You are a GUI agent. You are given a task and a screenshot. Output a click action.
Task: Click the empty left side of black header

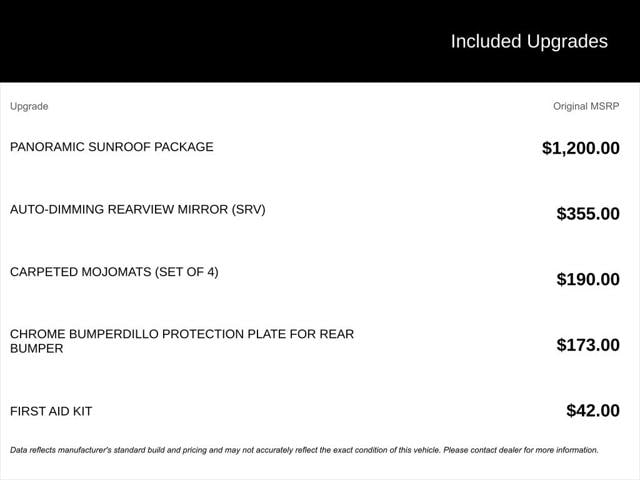[150, 41]
